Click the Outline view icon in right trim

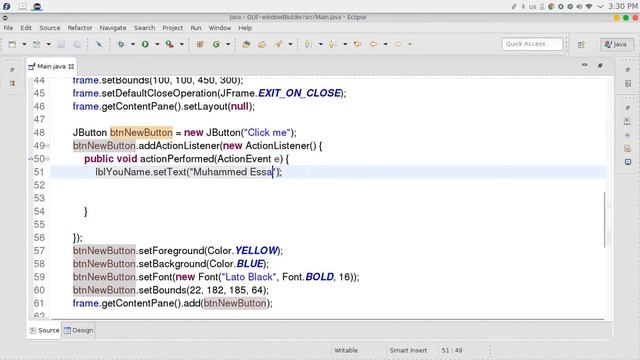pyautogui.click(x=628, y=83)
